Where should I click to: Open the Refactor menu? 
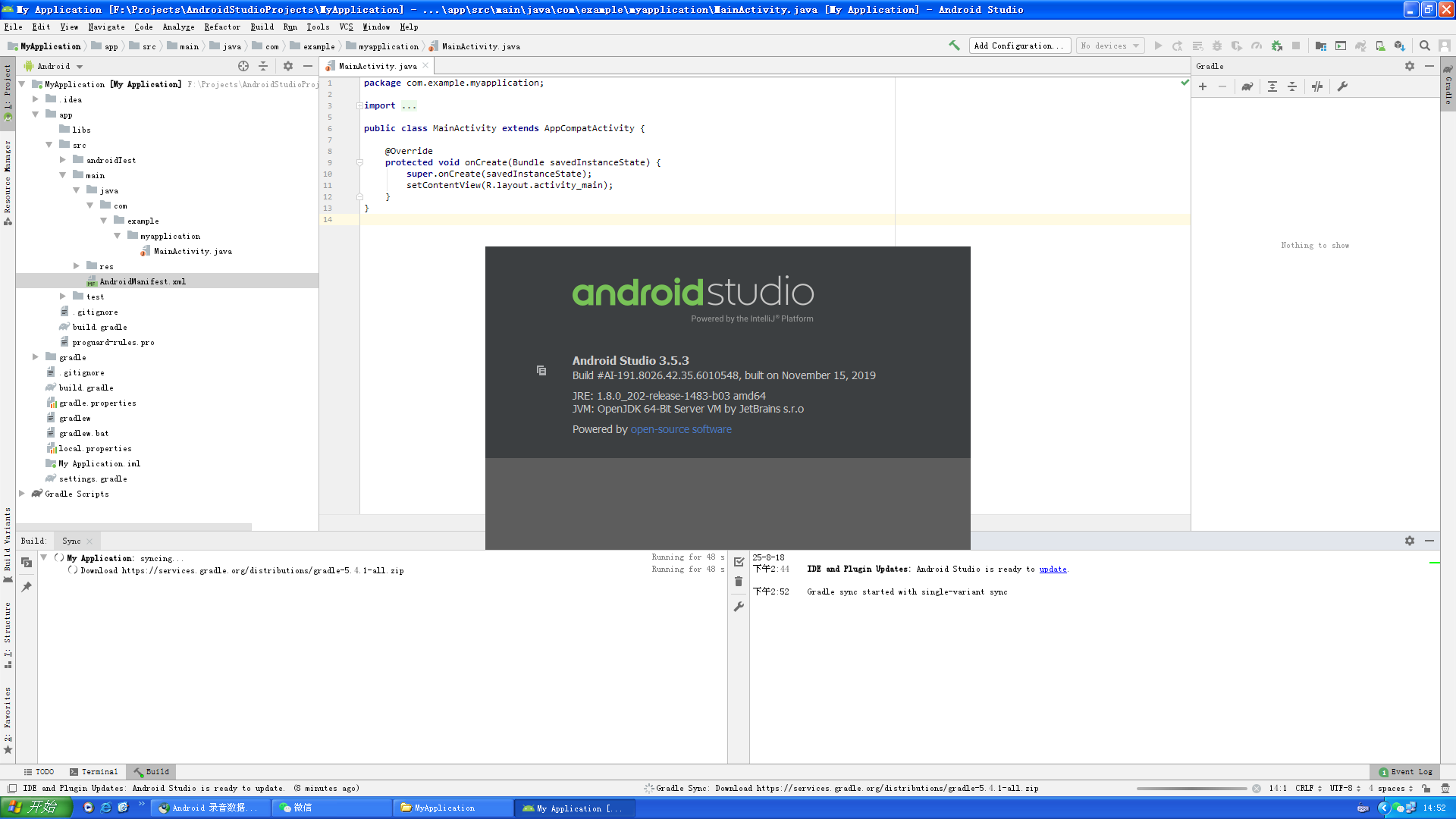(221, 27)
